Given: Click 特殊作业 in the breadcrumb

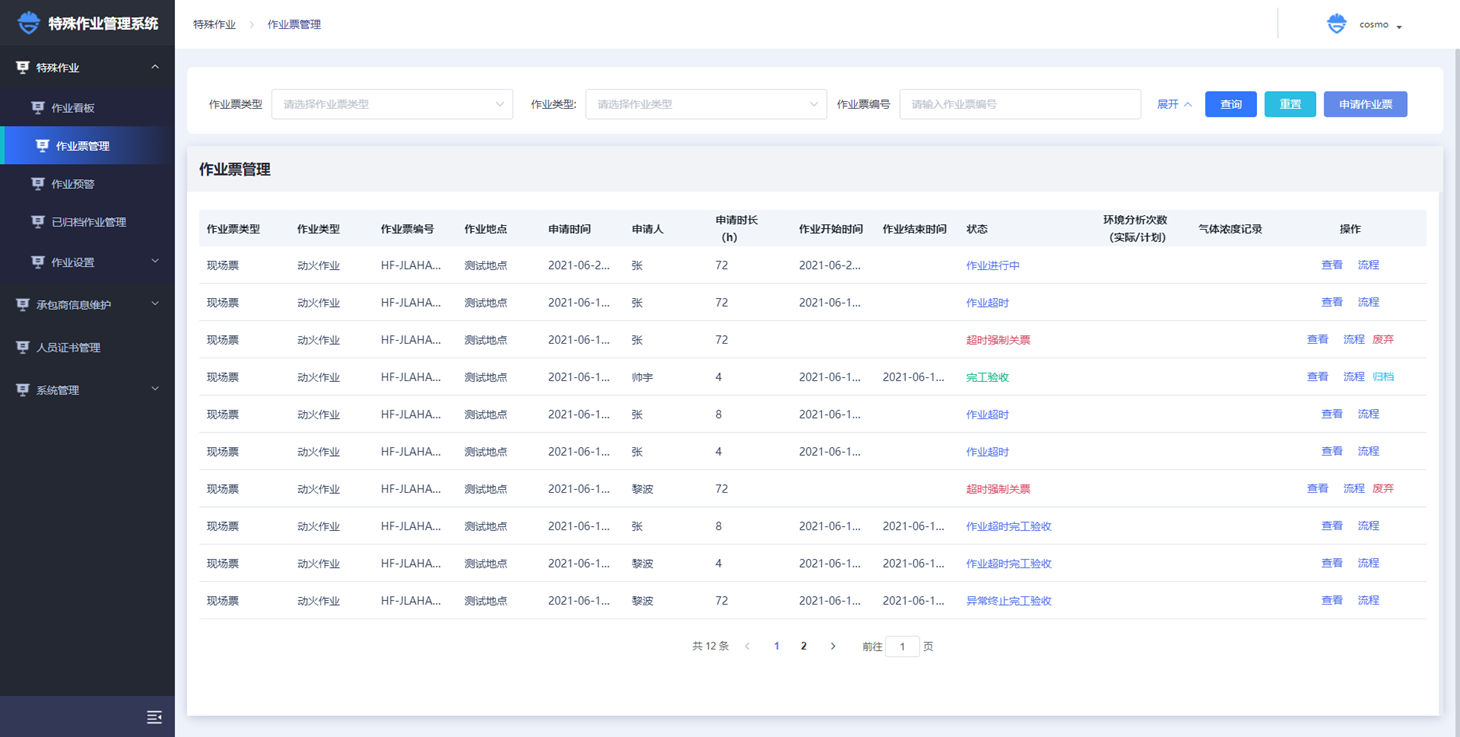Looking at the screenshot, I should point(214,24).
